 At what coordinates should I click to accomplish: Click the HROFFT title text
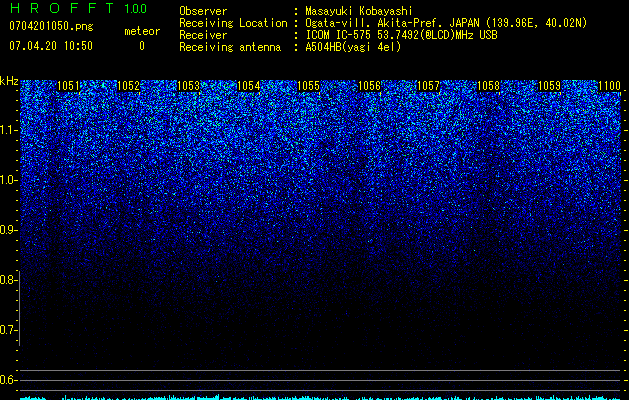click(x=62, y=8)
